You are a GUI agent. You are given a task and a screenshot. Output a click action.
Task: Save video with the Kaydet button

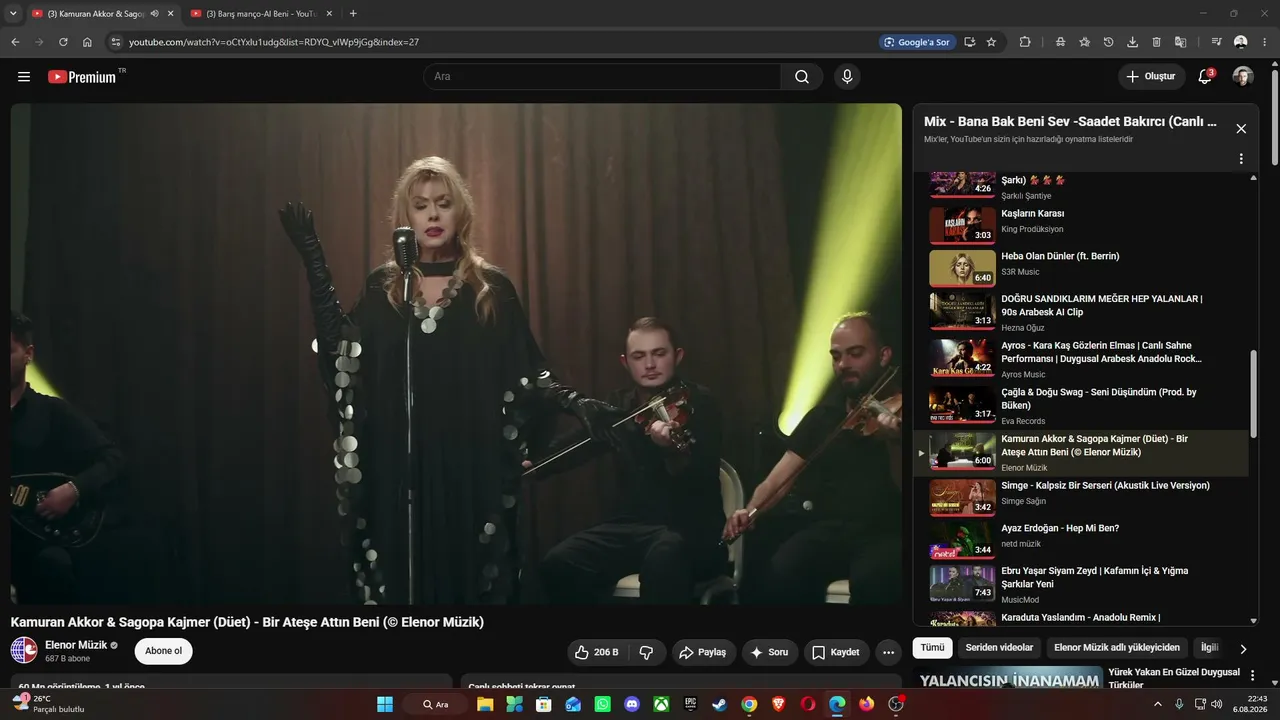tap(836, 652)
